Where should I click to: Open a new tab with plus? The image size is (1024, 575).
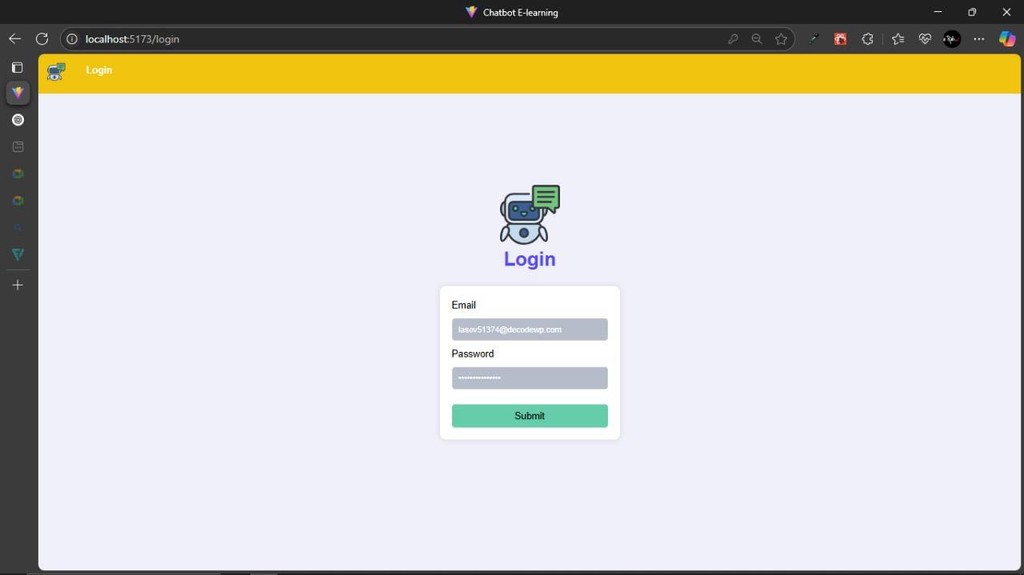pyautogui.click(x=18, y=285)
